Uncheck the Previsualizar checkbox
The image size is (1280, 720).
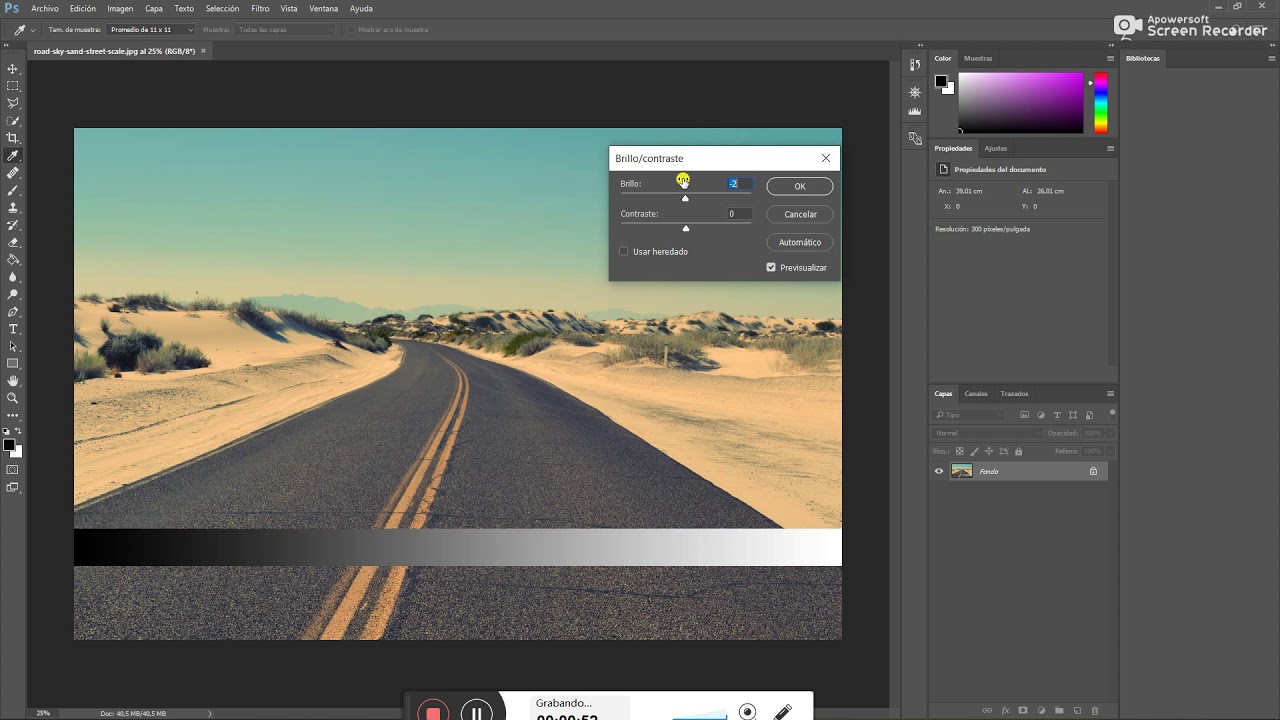pyautogui.click(x=771, y=268)
